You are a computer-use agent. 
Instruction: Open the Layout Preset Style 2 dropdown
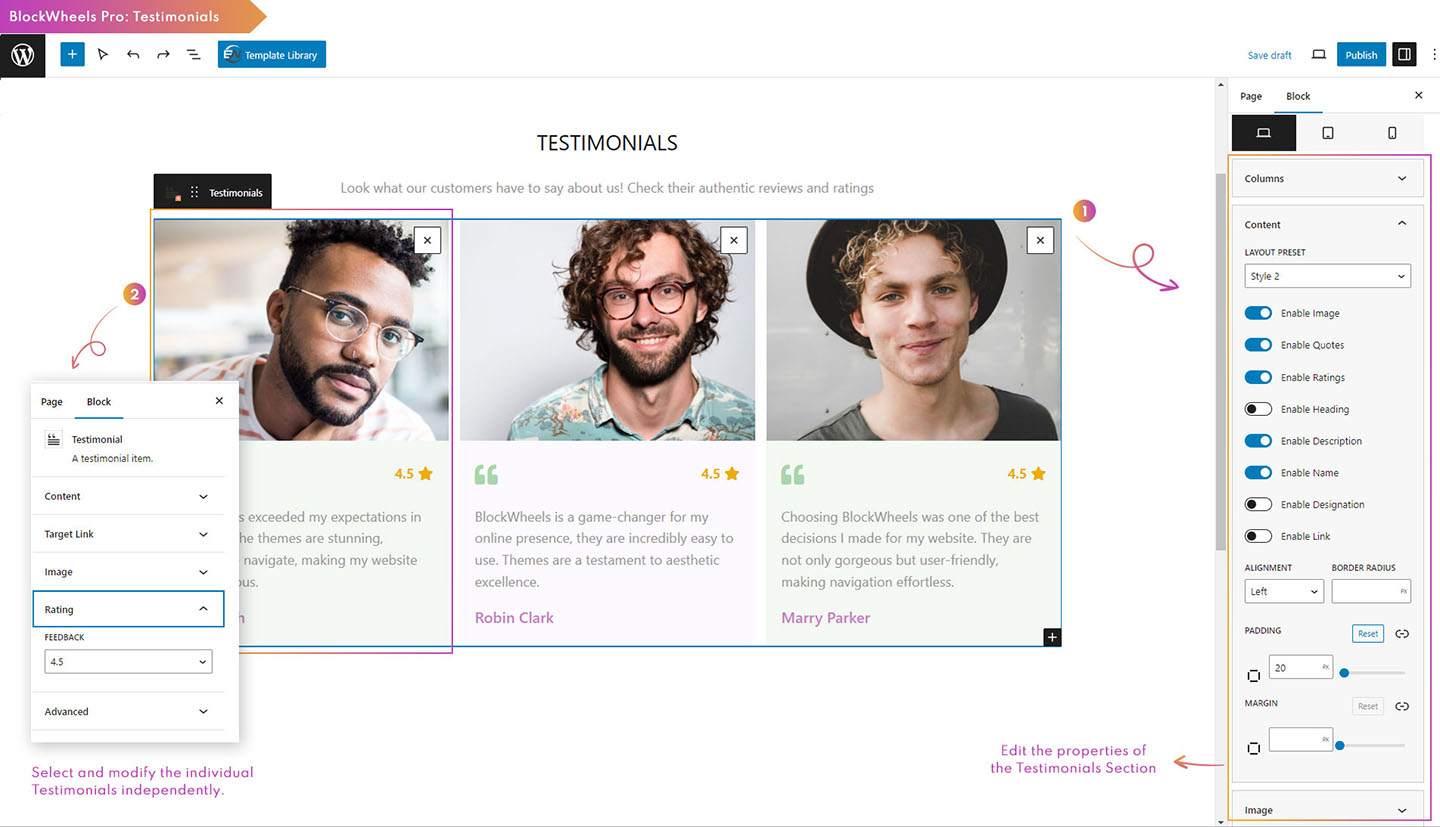[1327, 276]
